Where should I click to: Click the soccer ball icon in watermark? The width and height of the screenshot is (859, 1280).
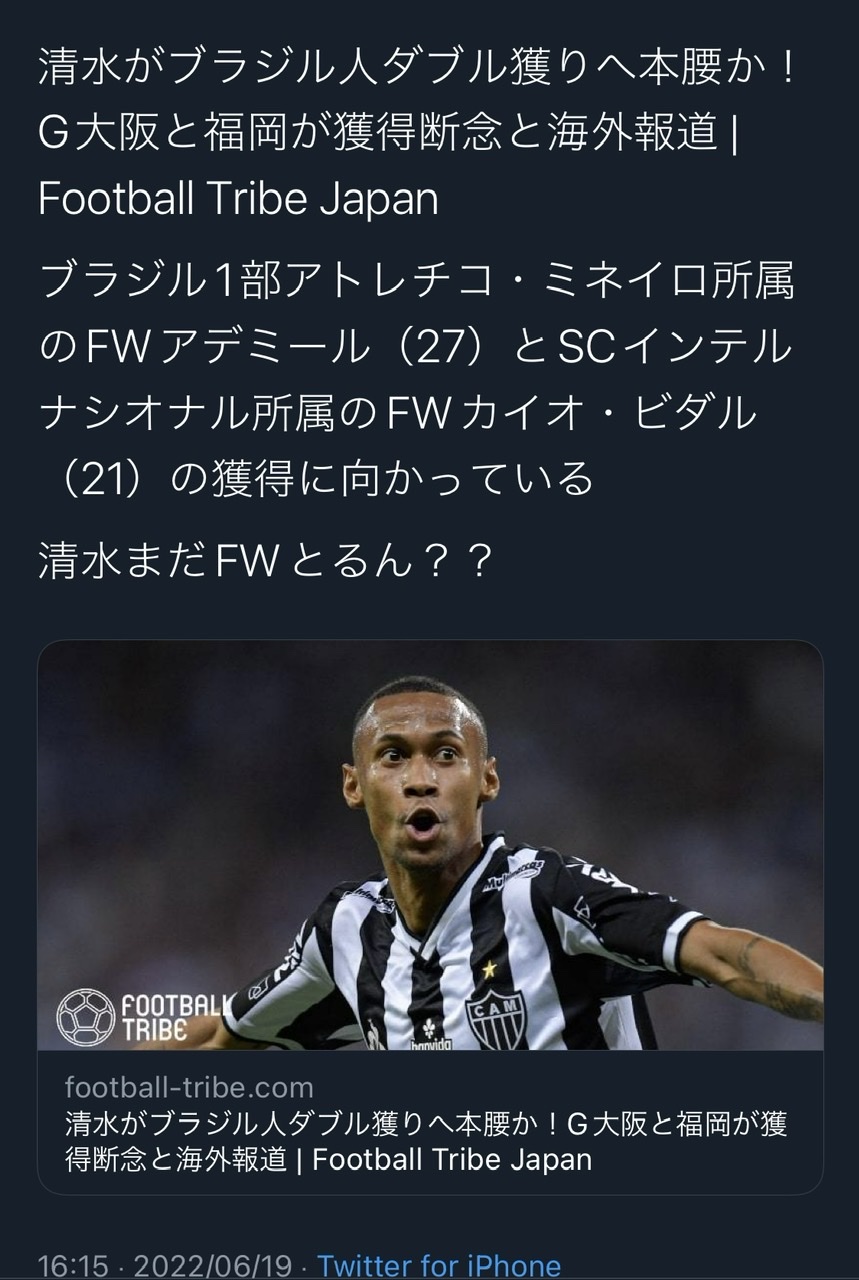click(x=86, y=1016)
